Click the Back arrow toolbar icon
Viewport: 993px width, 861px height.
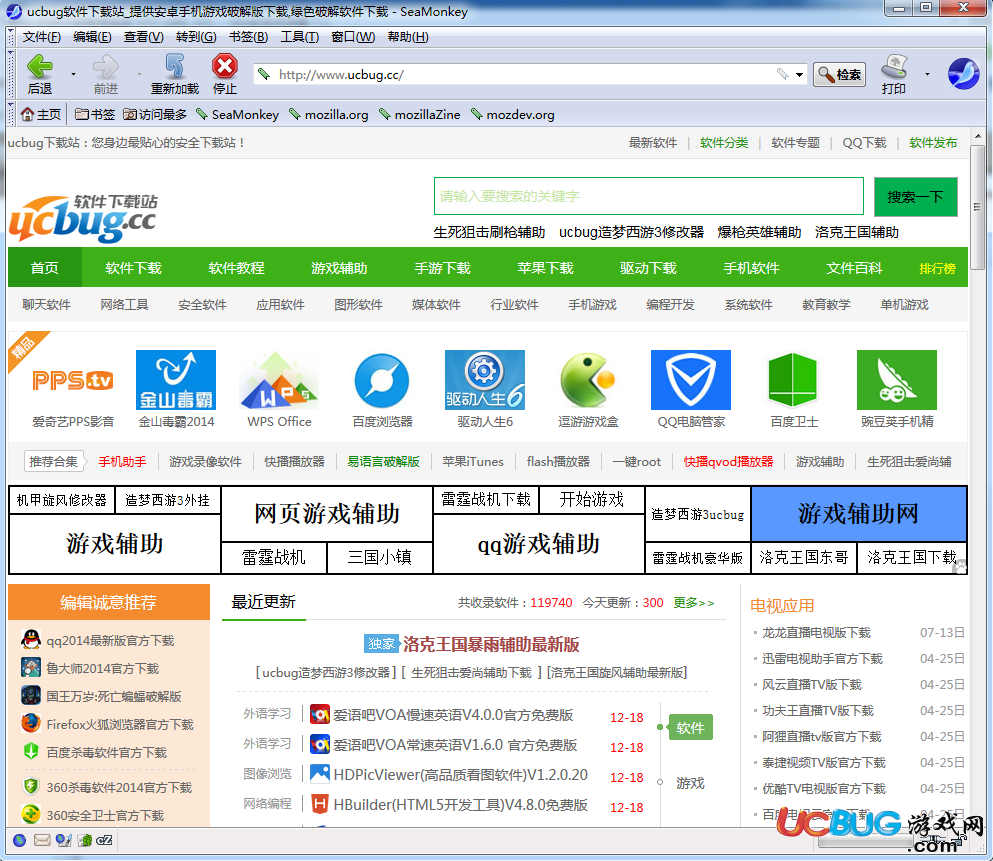coord(40,66)
